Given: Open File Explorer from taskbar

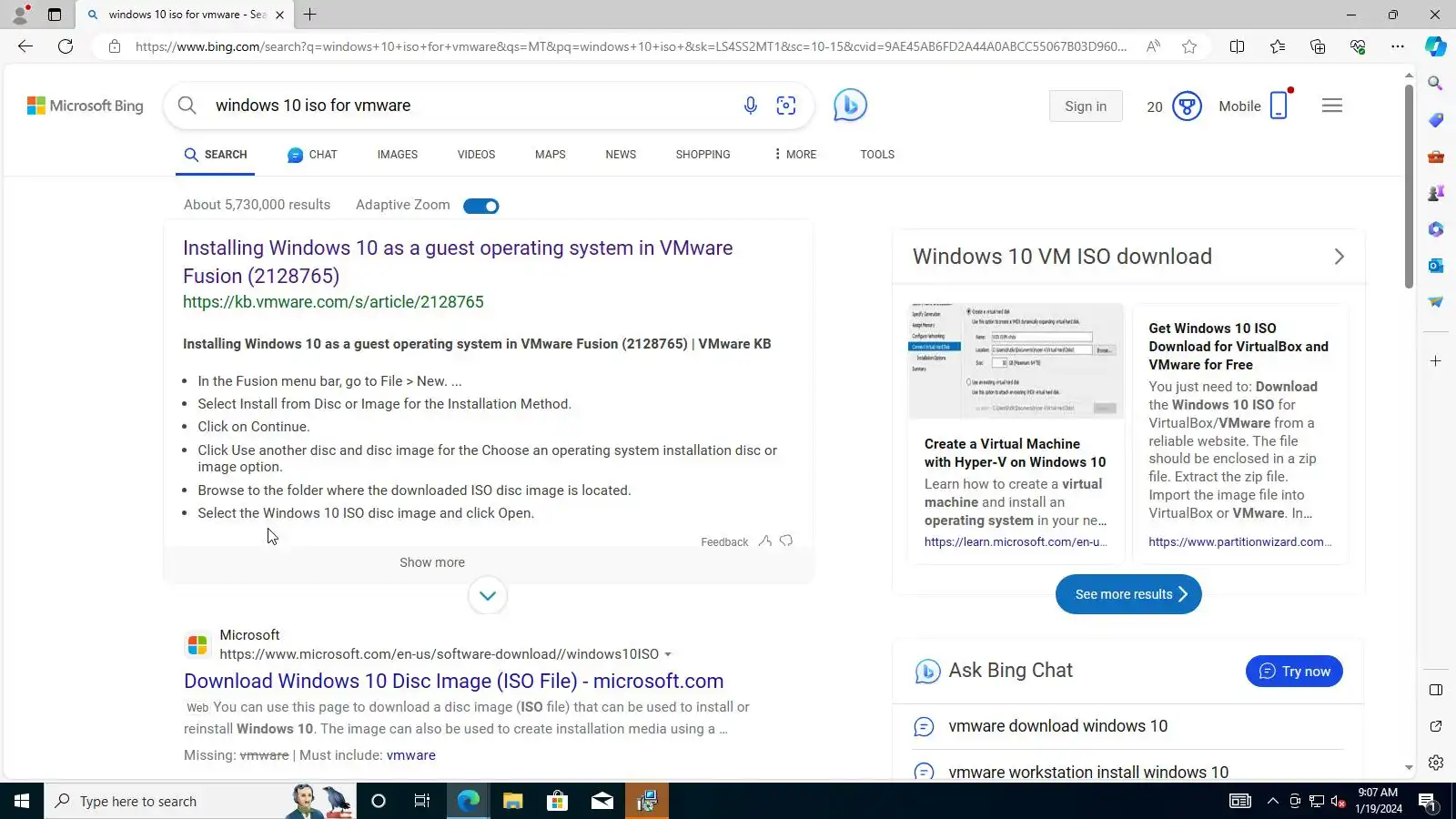Looking at the screenshot, I should click(x=512, y=801).
